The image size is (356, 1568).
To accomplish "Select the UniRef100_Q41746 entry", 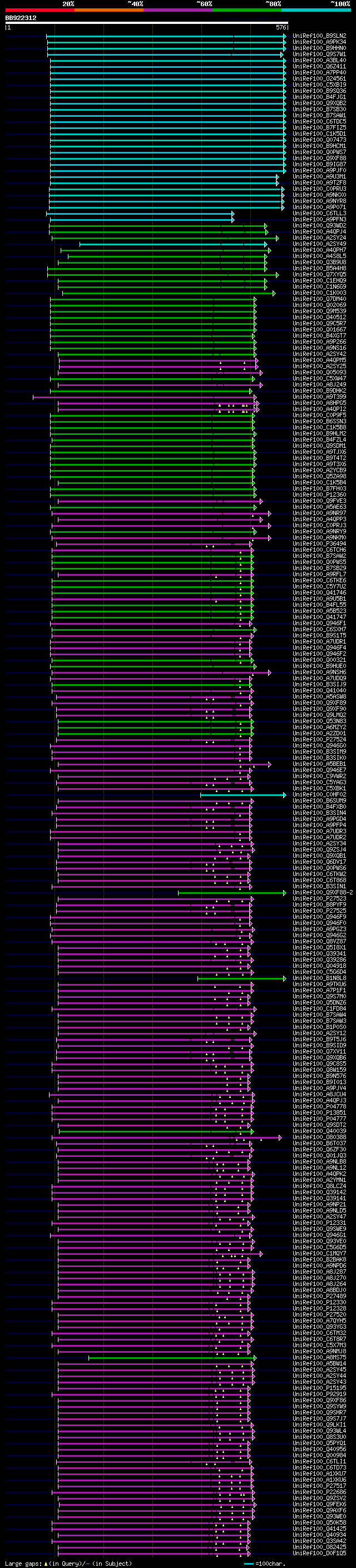I will [x=319, y=593].
